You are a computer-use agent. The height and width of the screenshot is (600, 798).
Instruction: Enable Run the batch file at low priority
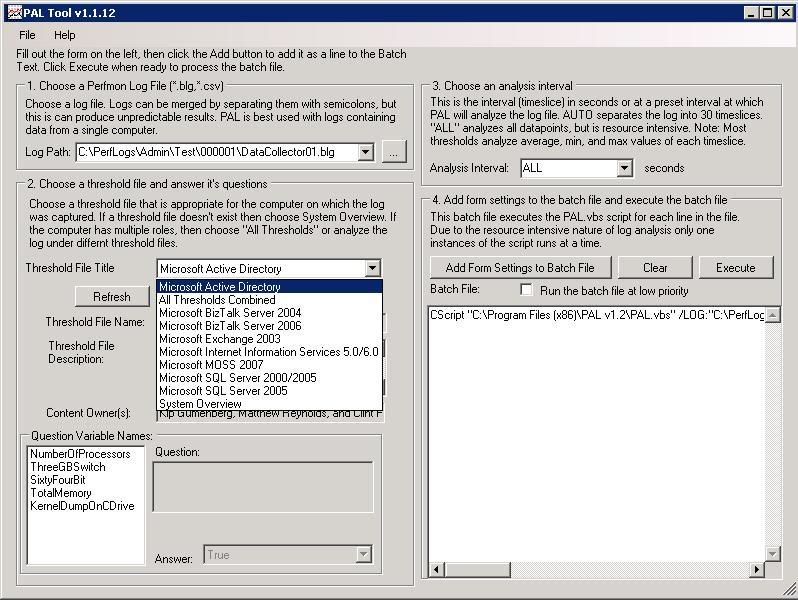click(526, 290)
